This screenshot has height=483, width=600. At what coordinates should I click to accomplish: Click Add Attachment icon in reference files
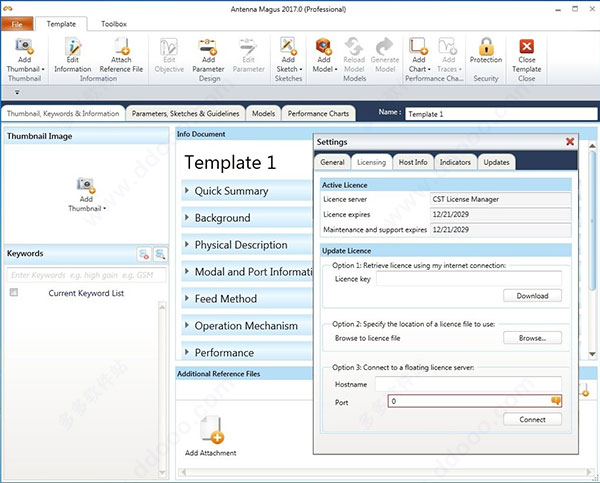pyautogui.click(x=211, y=430)
